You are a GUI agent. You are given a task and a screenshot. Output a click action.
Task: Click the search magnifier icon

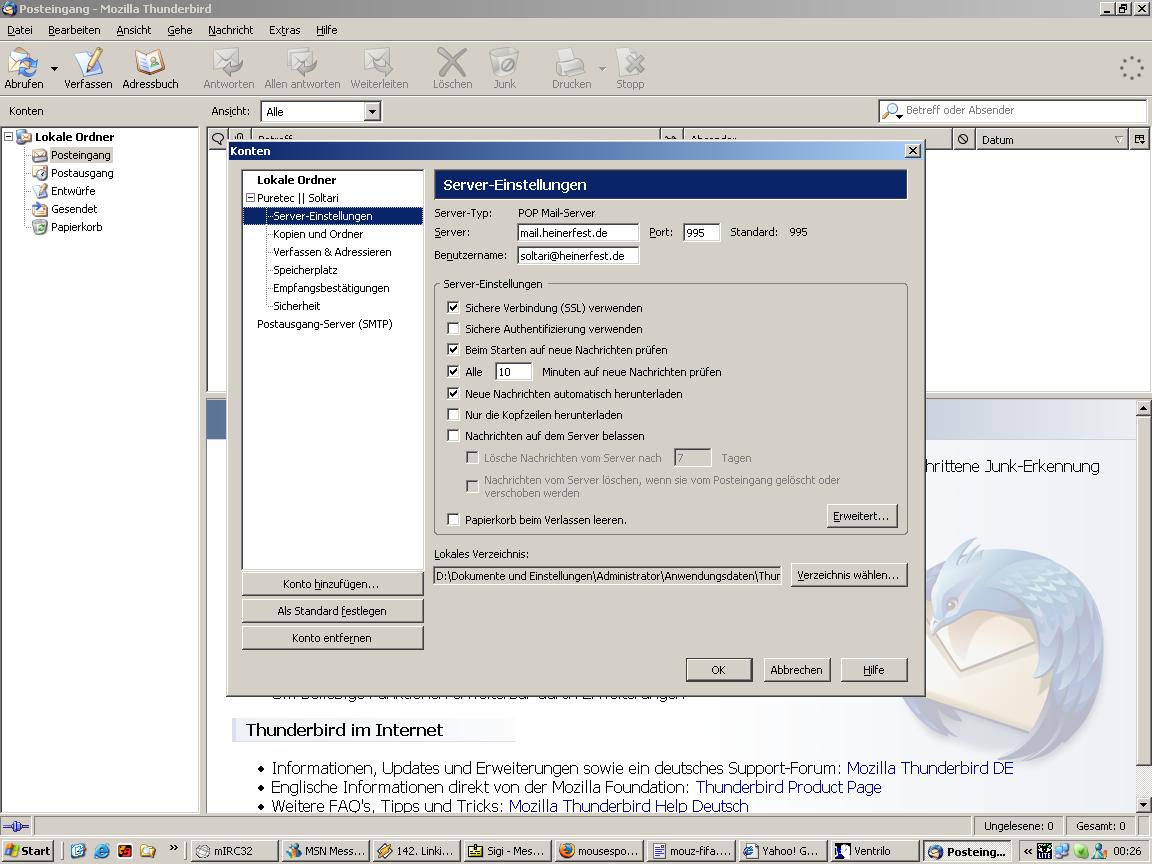click(x=890, y=111)
